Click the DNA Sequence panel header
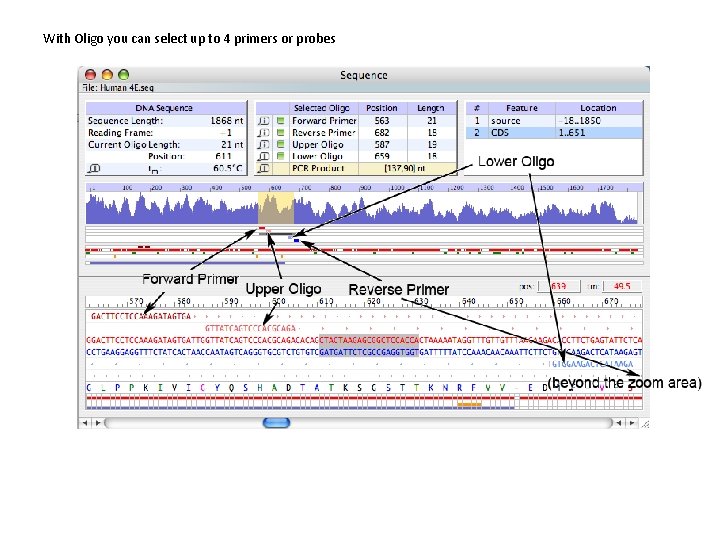The width and height of the screenshot is (720, 540). 164,108
